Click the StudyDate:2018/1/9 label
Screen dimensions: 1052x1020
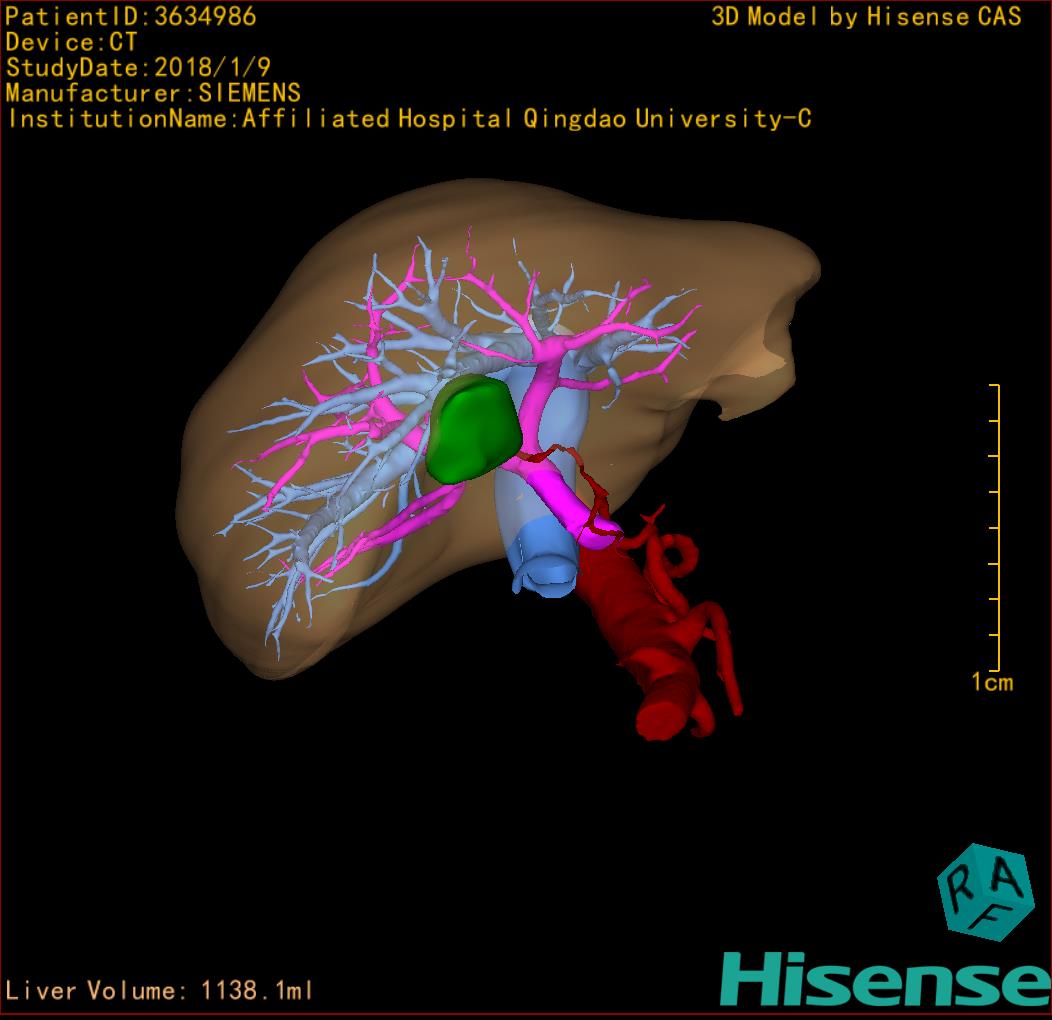click(x=137, y=68)
